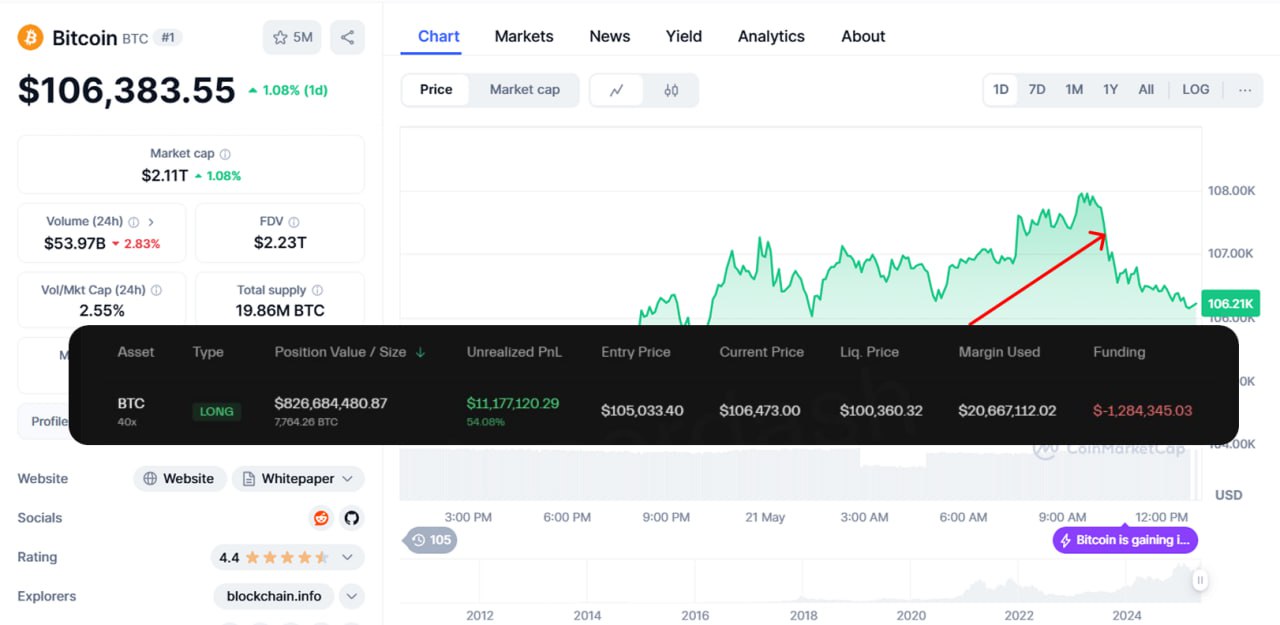Click the $2.23T FDV value
Image resolution: width=1280 pixels, height=625 pixels.
point(280,243)
